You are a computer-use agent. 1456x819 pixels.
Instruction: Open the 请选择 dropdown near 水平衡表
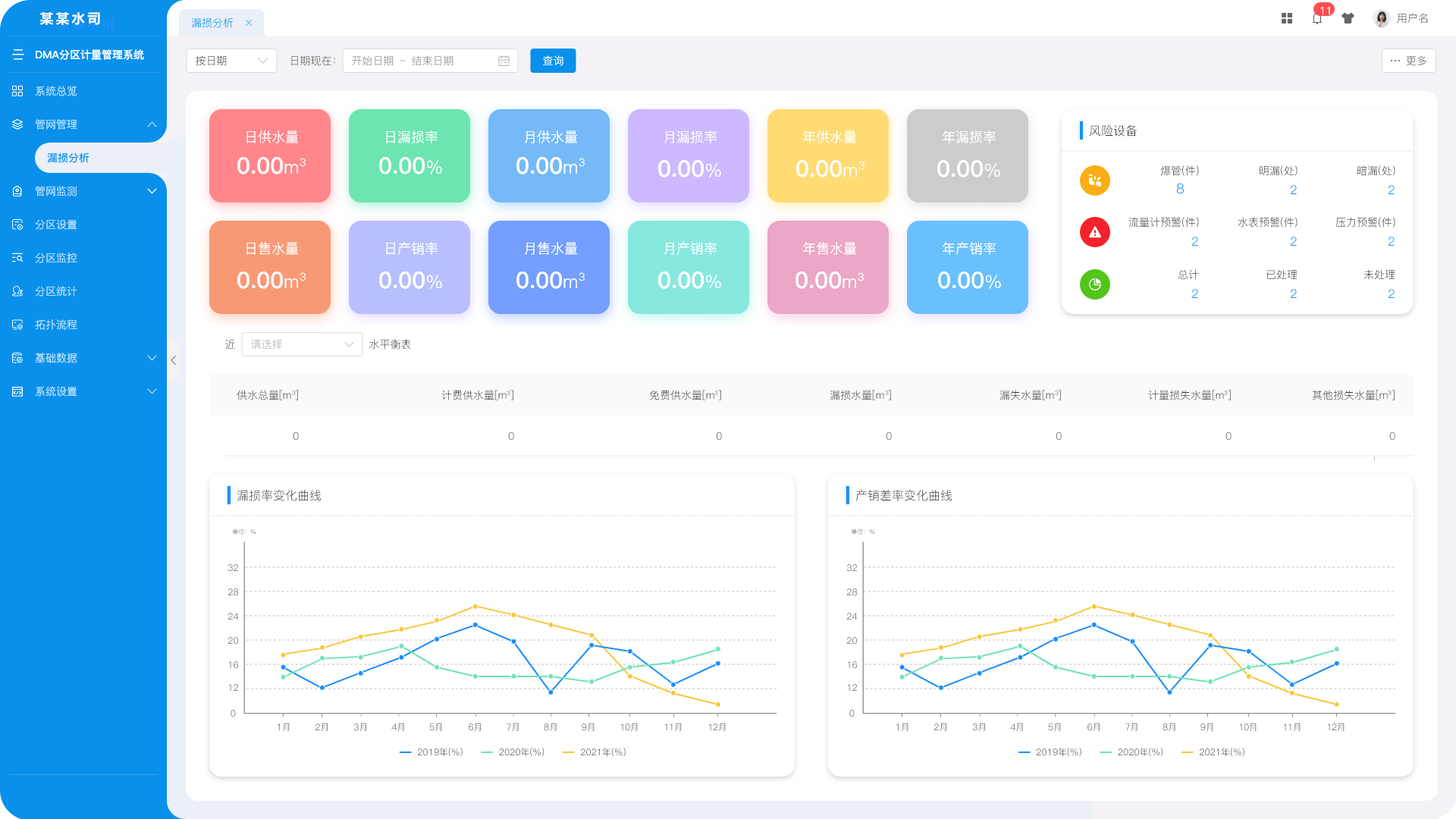(x=302, y=344)
